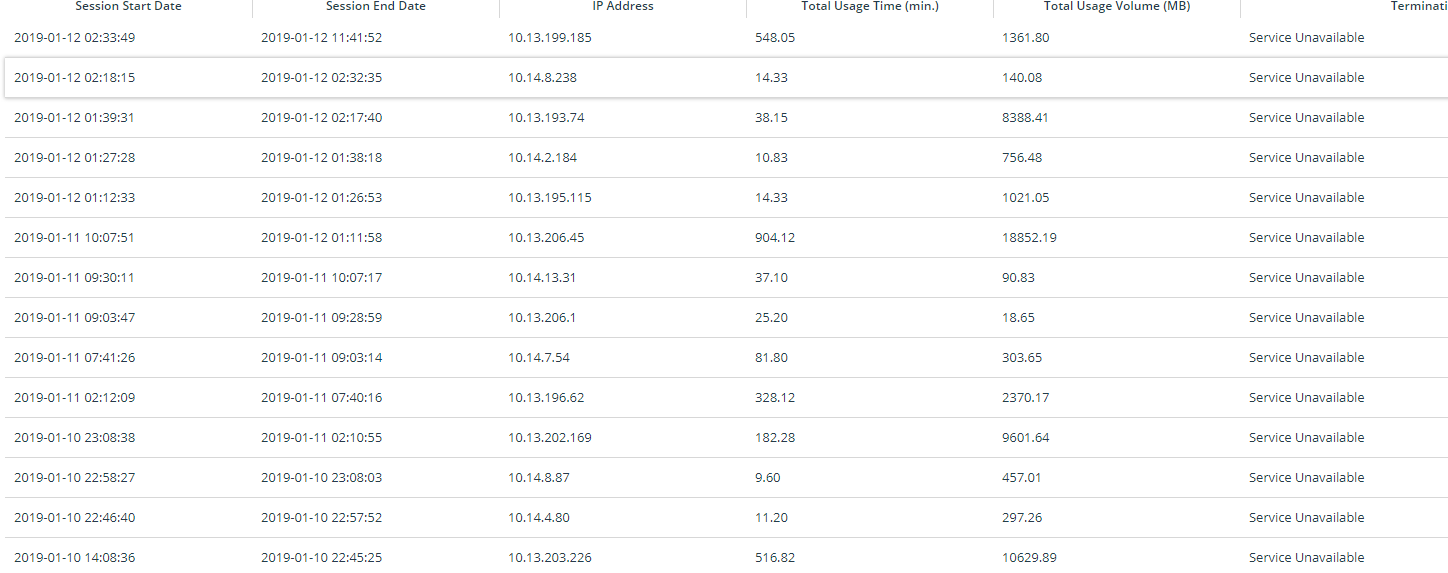
Task: Select the row starting 2019-01-12 02:18:15
Action: coord(726,77)
